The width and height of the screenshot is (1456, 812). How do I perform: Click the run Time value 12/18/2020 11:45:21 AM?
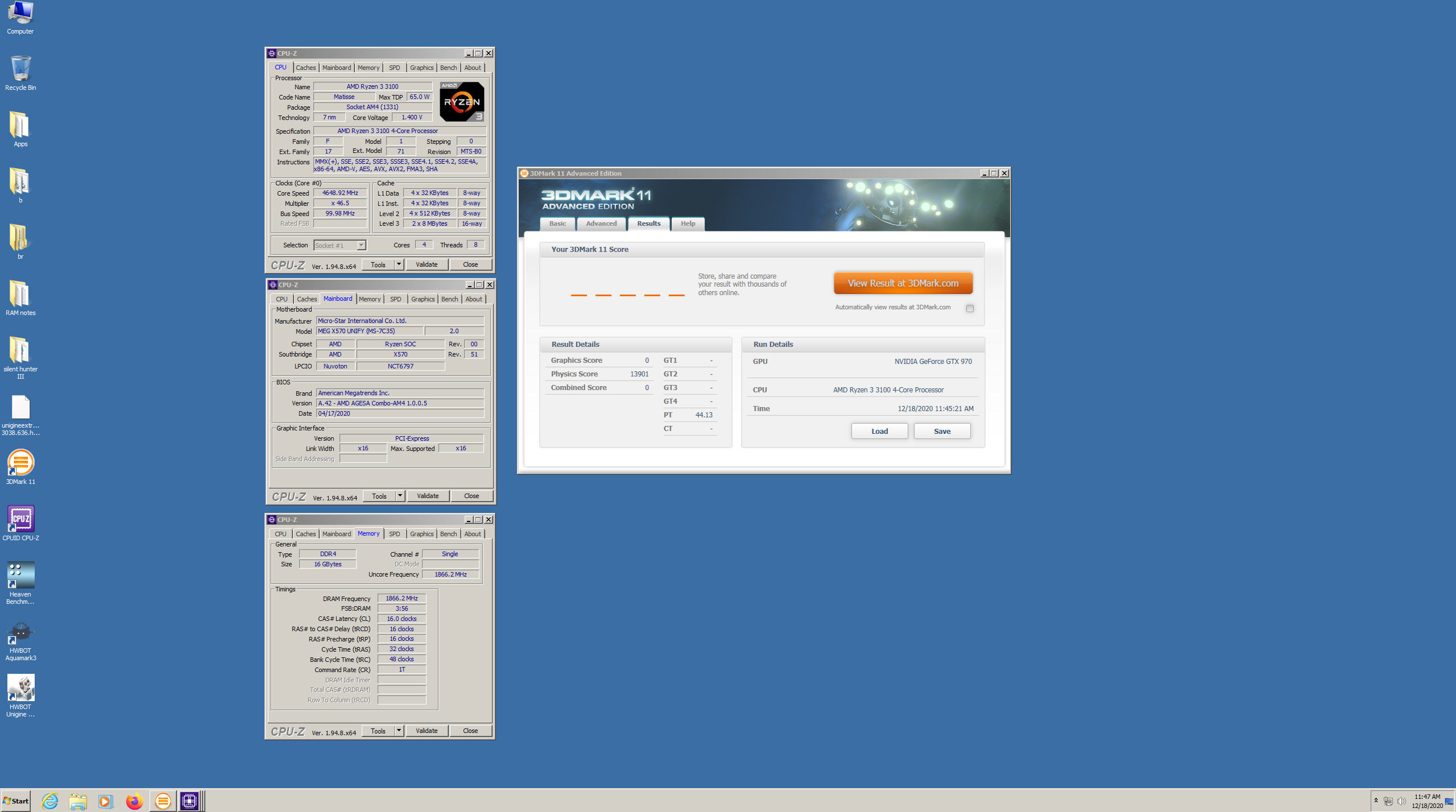(936, 409)
